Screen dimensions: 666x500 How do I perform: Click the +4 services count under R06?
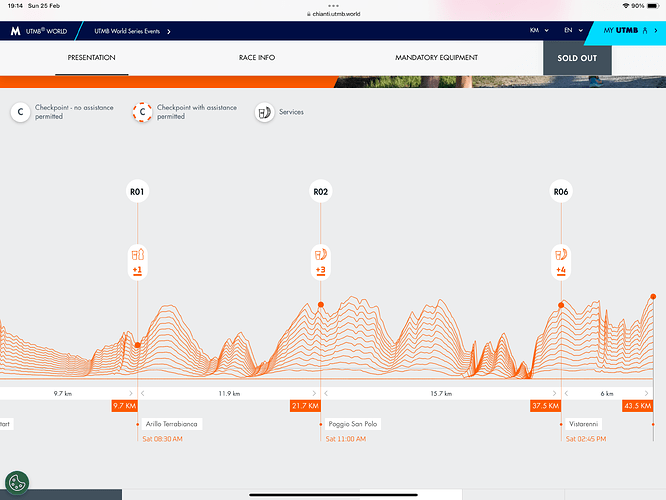pyautogui.click(x=561, y=270)
